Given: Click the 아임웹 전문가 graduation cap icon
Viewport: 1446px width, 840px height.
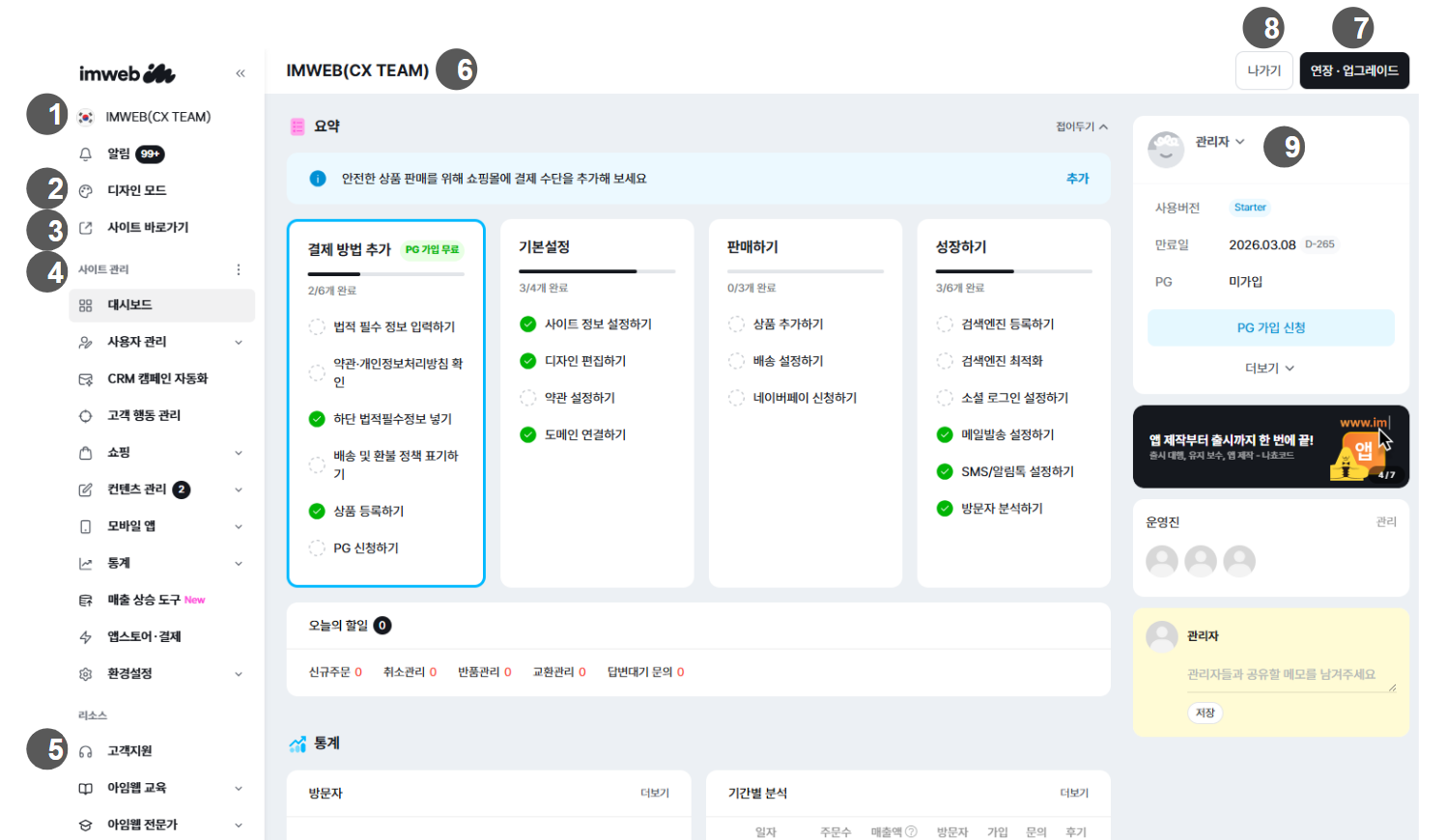Looking at the screenshot, I should point(86,825).
